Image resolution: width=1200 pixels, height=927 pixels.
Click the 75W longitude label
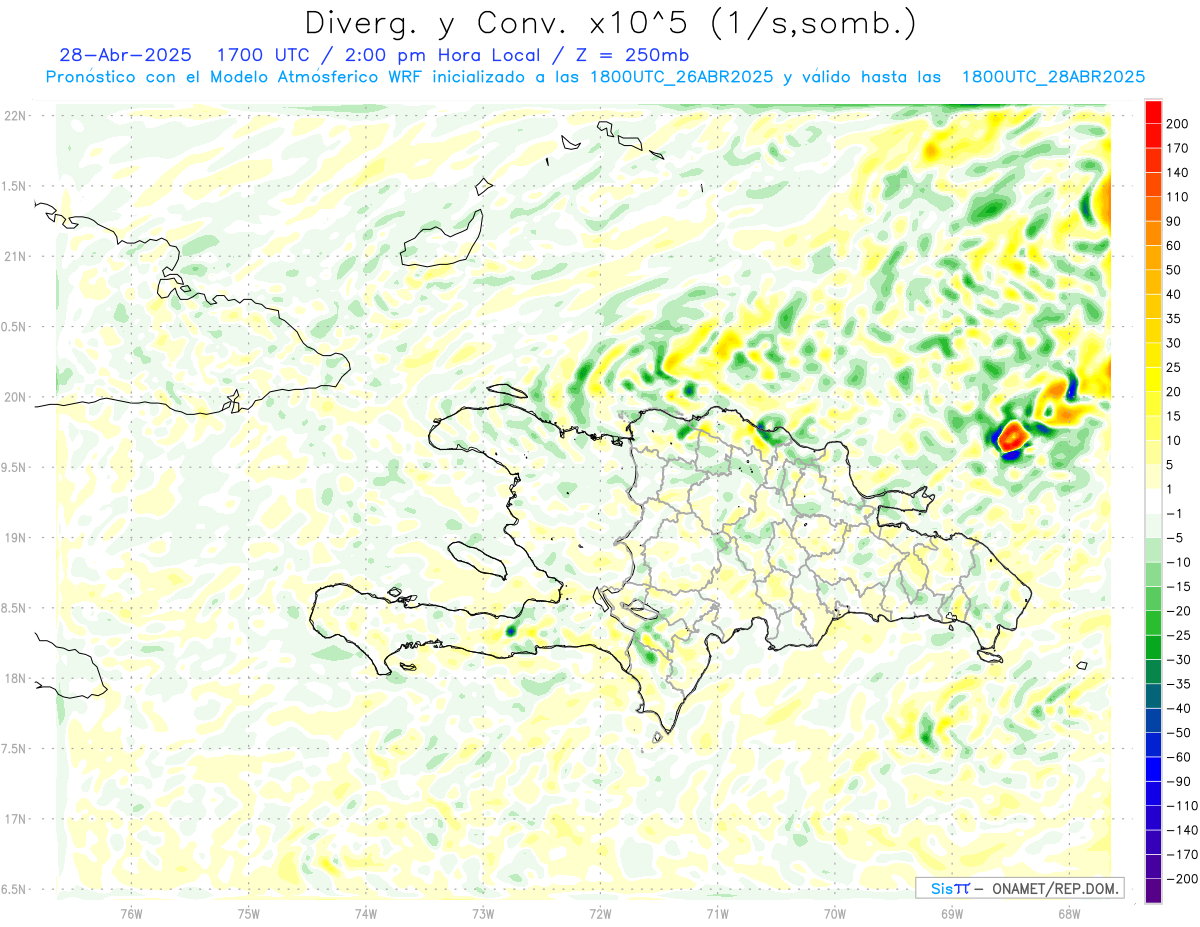(x=249, y=913)
